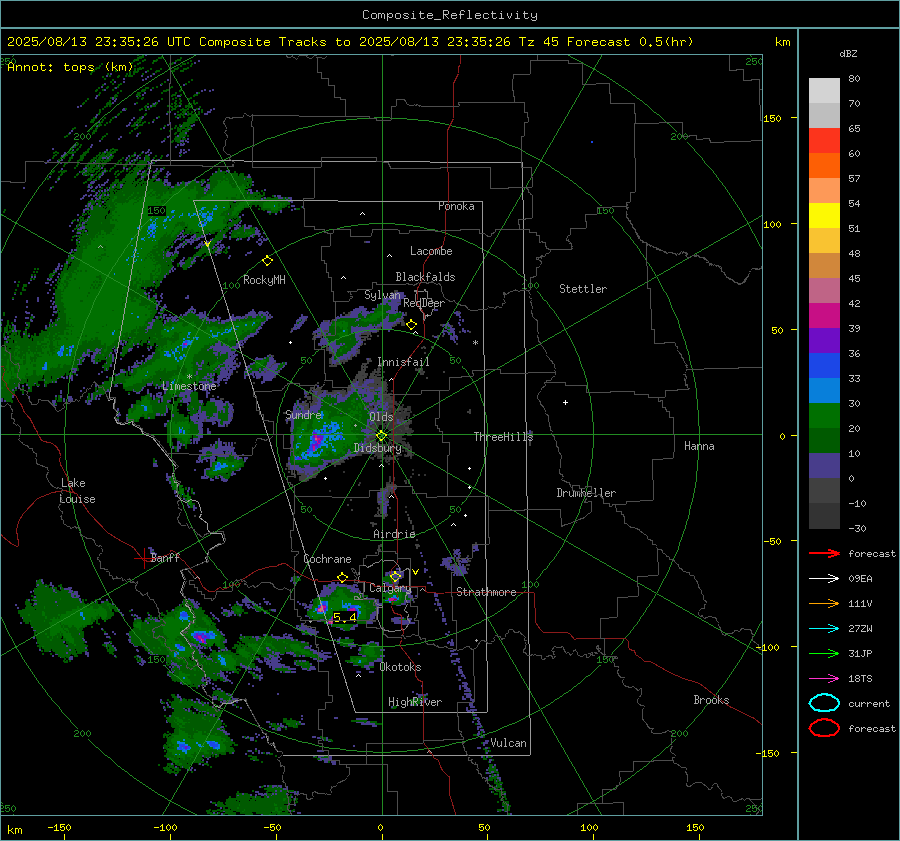
Task: Click the Lacombe town label
Action: click(431, 251)
